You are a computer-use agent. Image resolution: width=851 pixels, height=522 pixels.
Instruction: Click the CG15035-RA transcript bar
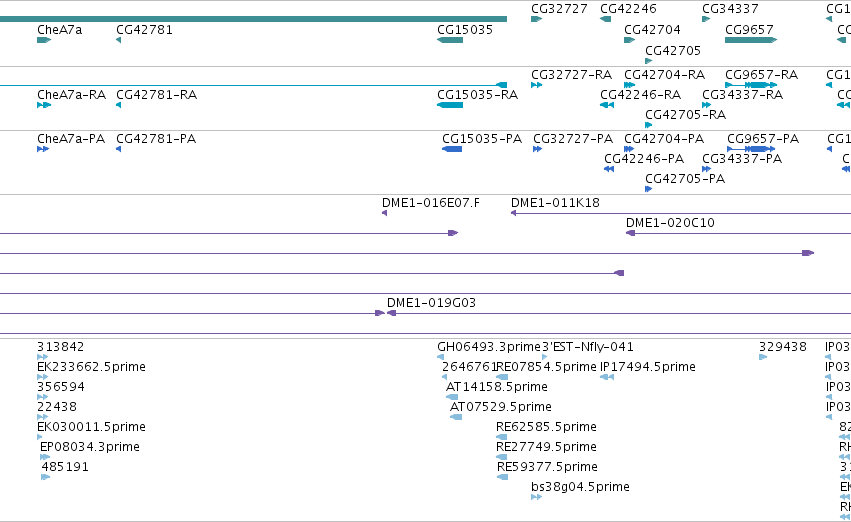coord(450,105)
